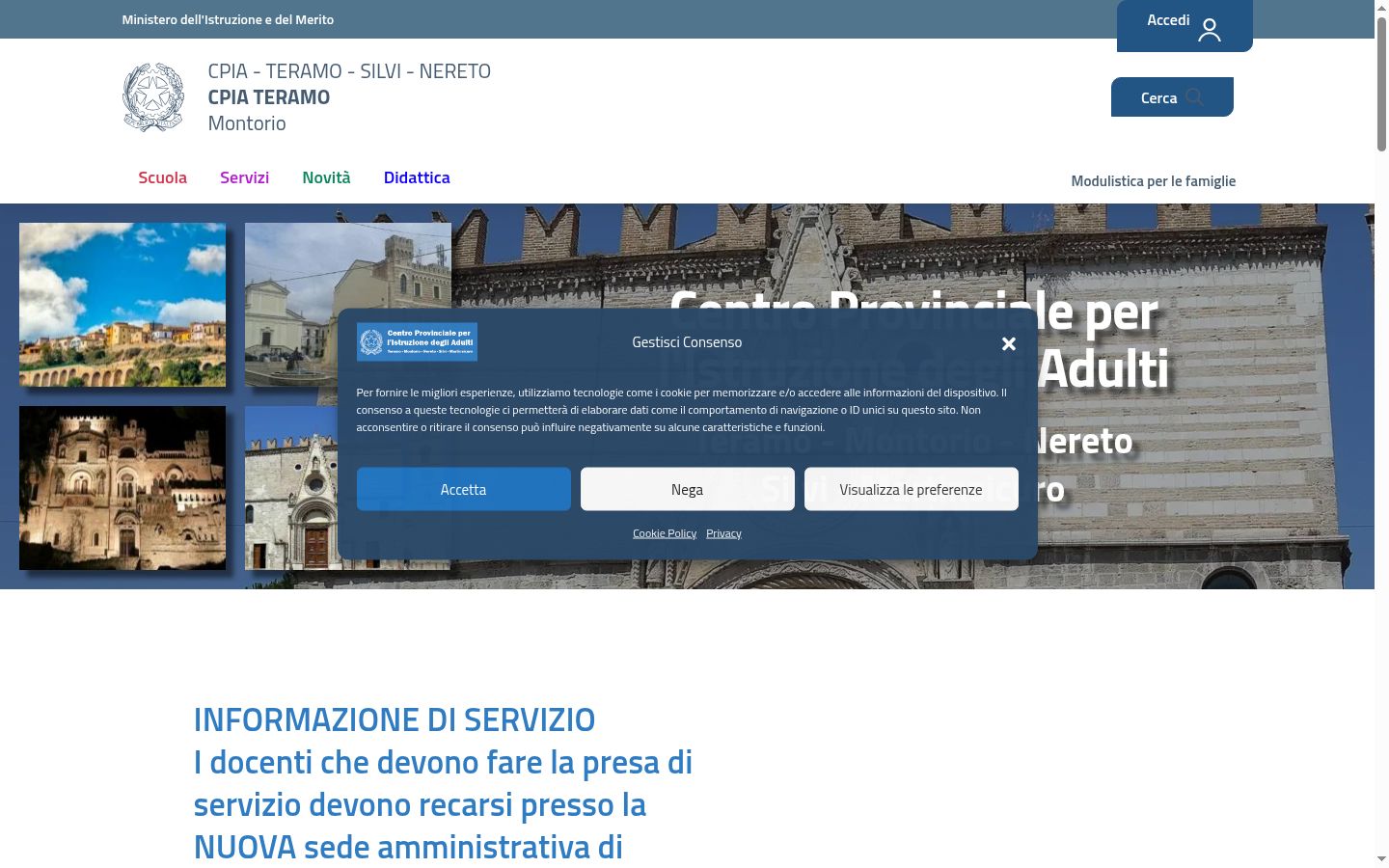This screenshot has height=868, width=1389.
Task: Deny cookies with the Nega button
Action: [688, 489]
